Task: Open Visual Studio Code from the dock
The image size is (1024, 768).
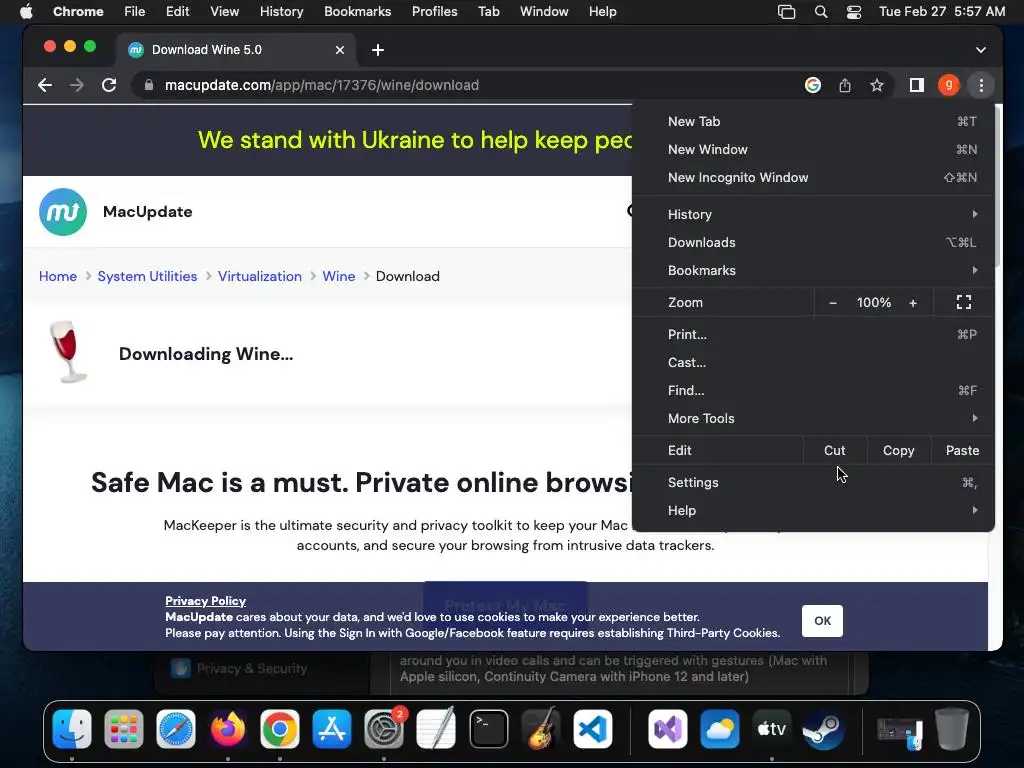Action: (593, 729)
